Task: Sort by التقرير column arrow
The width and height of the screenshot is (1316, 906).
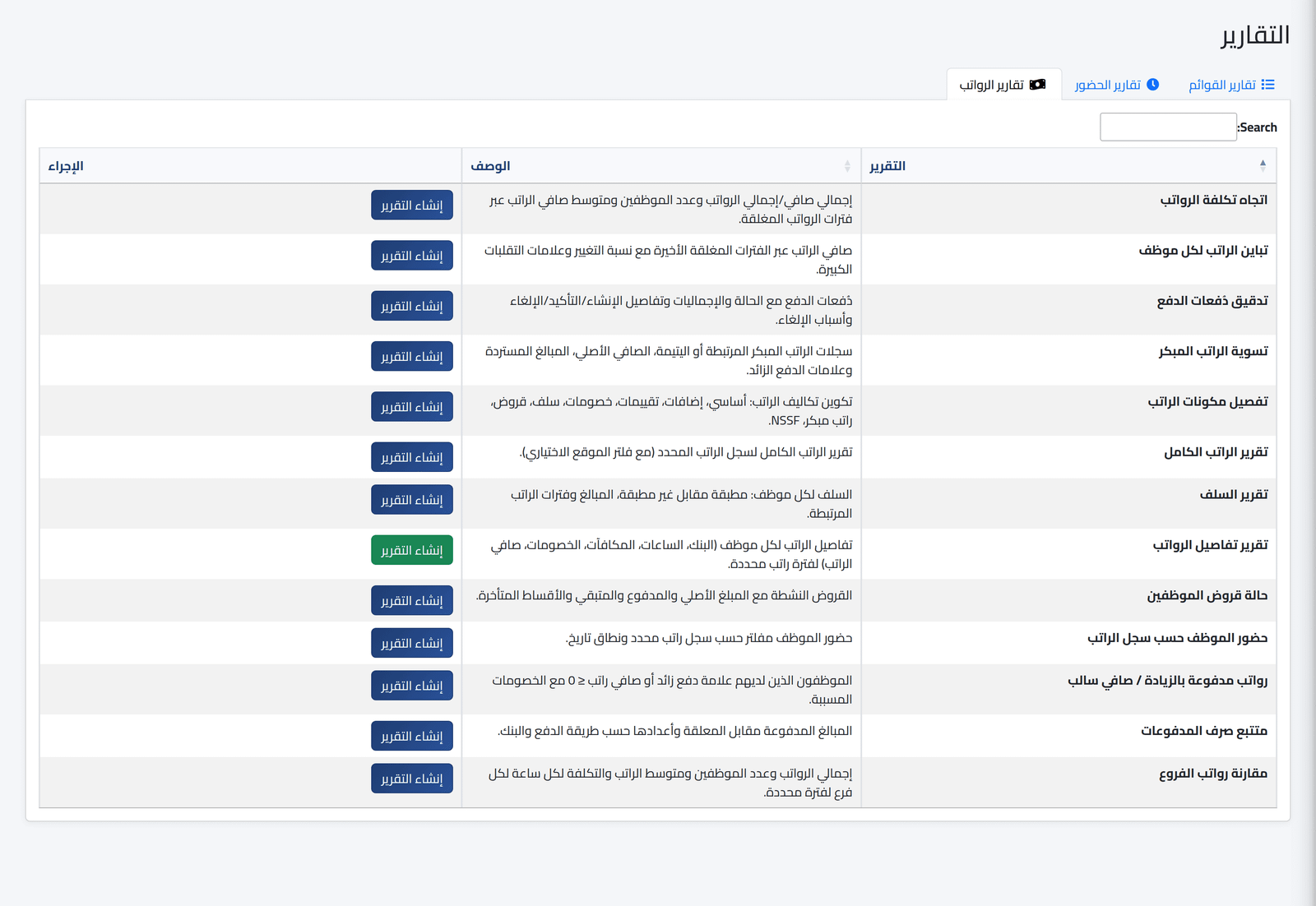Action: pos(1263,166)
